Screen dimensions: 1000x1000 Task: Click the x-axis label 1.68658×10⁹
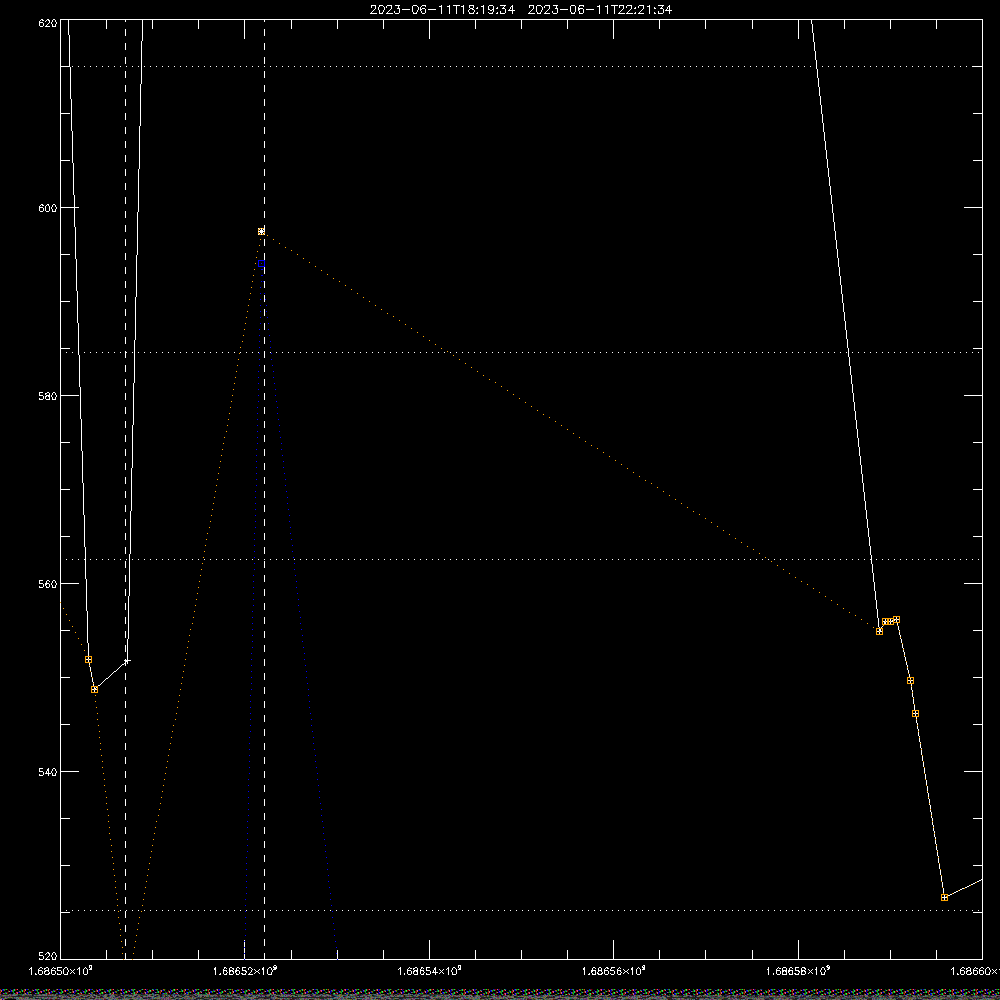point(798,971)
